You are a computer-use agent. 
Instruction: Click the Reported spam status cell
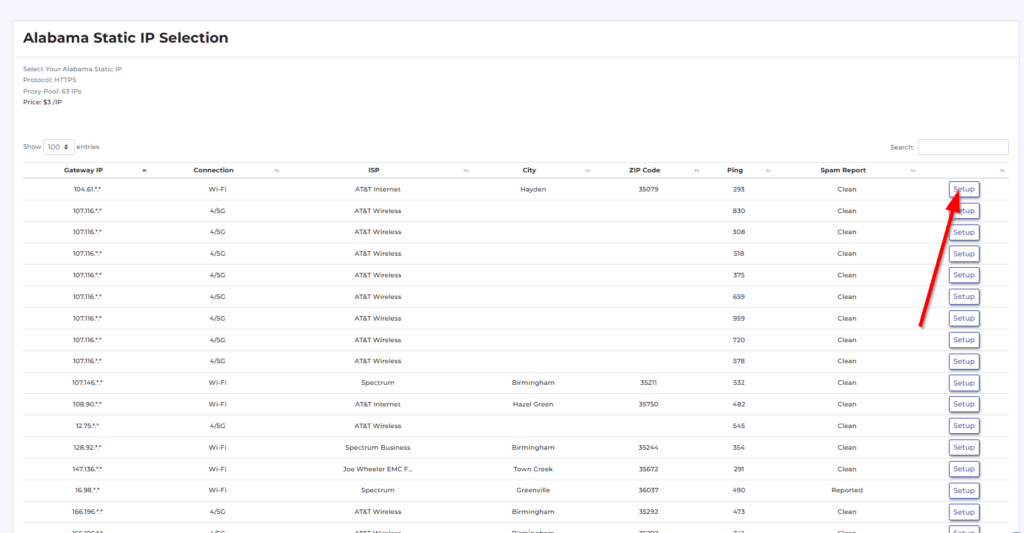pos(847,490)
